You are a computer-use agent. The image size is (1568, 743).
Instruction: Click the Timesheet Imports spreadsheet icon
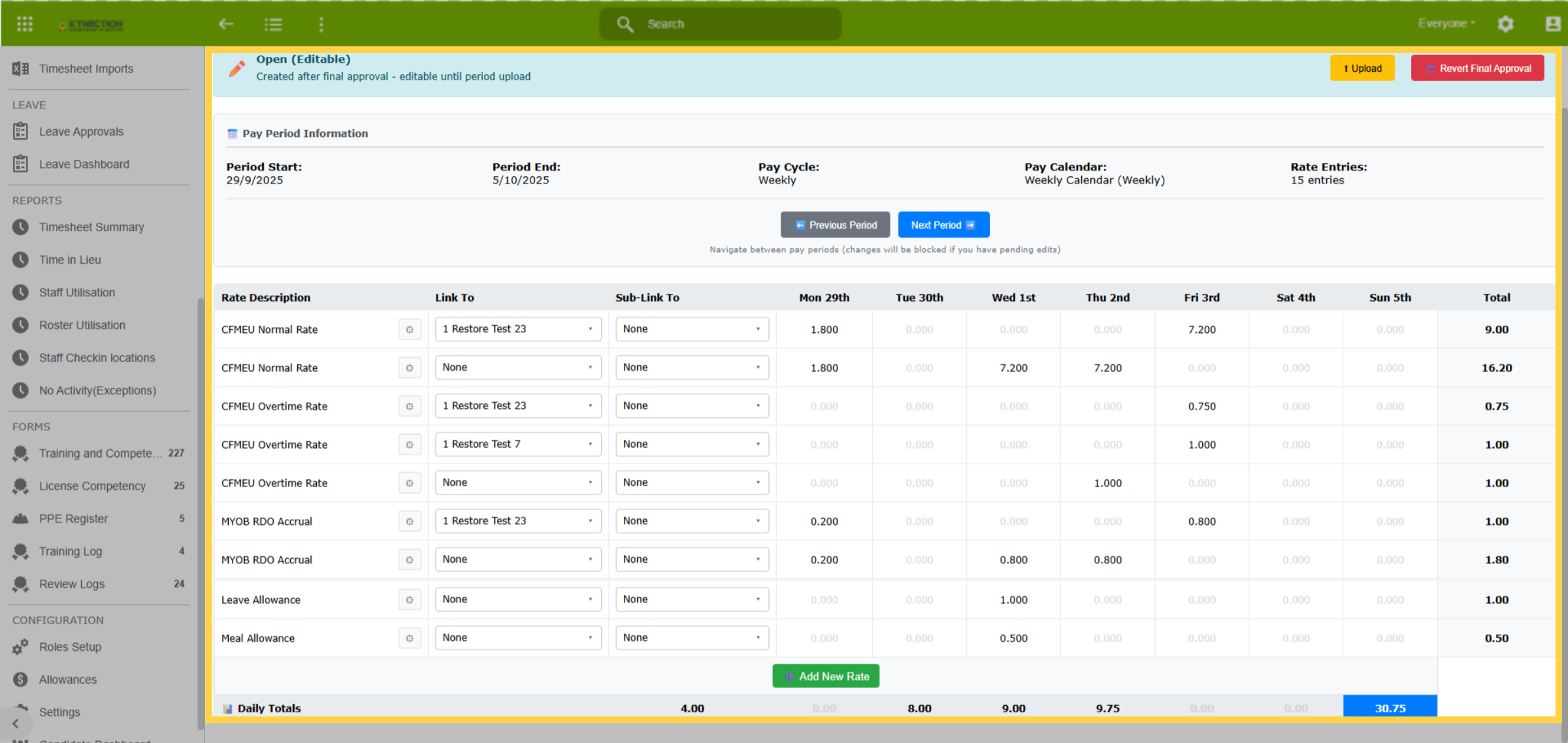[20, 69]
